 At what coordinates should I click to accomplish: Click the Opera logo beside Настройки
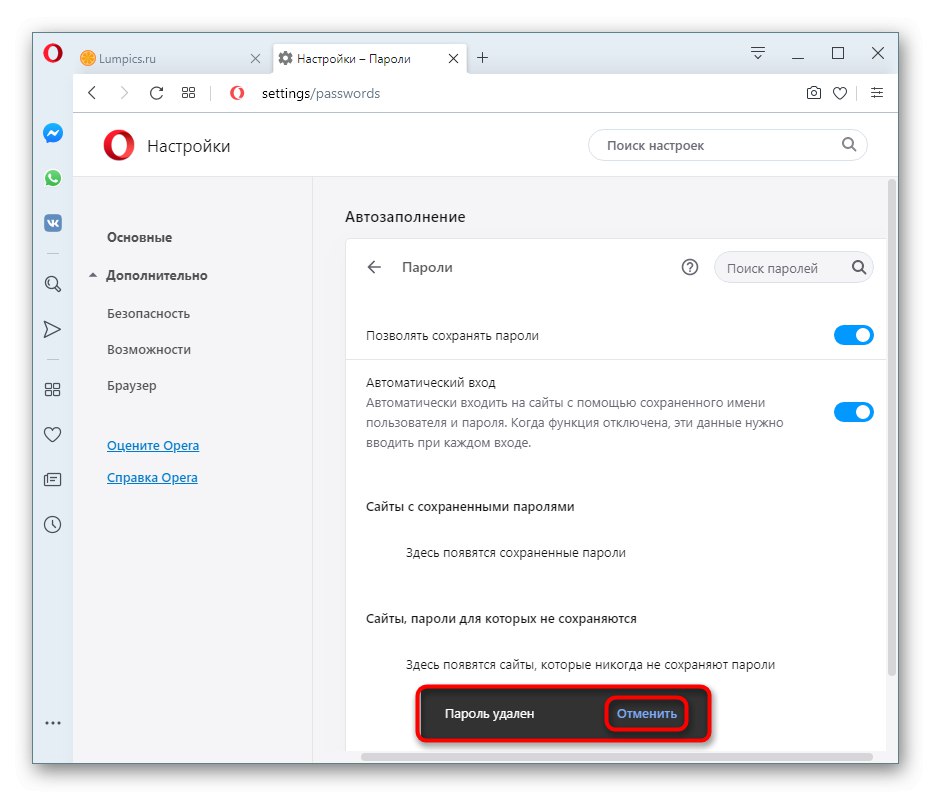[x=119, y=145]
